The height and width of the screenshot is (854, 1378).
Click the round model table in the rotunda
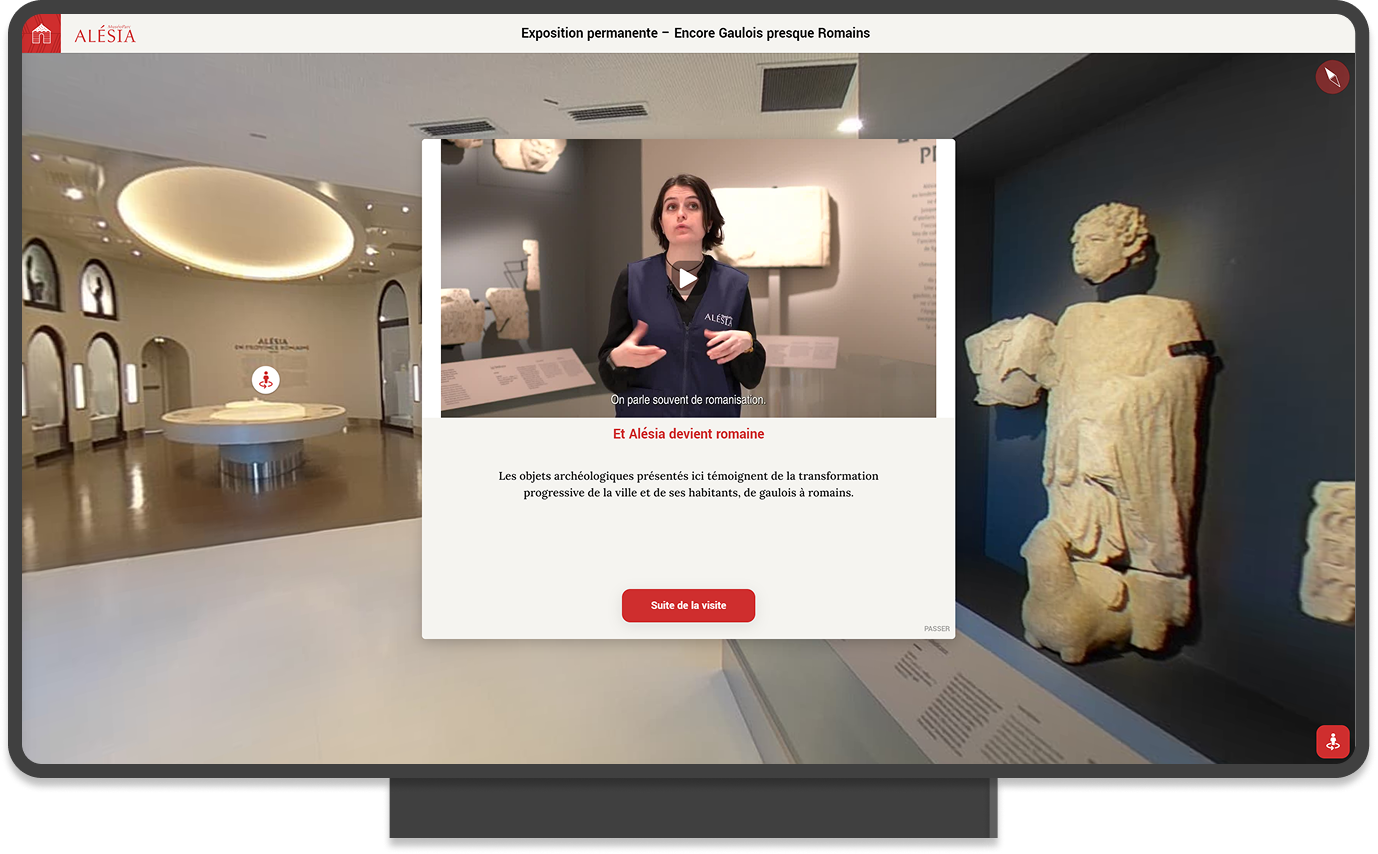tap(254, 424)
